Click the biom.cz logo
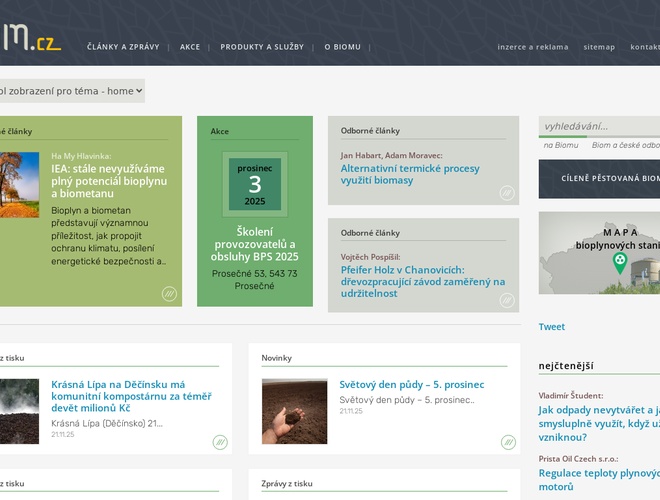660x500 pixels. (28, 40)
